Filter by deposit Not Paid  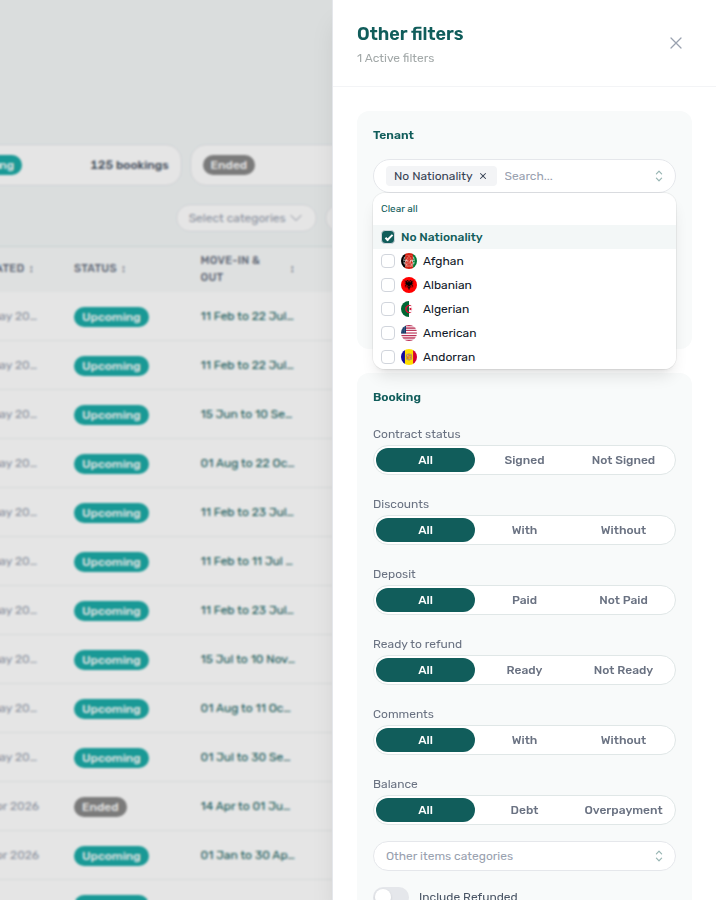pos(623,600)
